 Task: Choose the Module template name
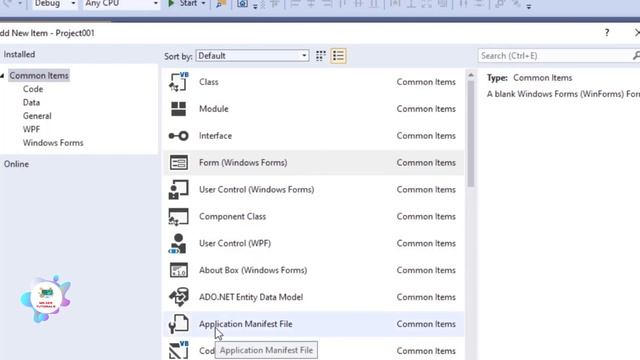coord(214,109)
